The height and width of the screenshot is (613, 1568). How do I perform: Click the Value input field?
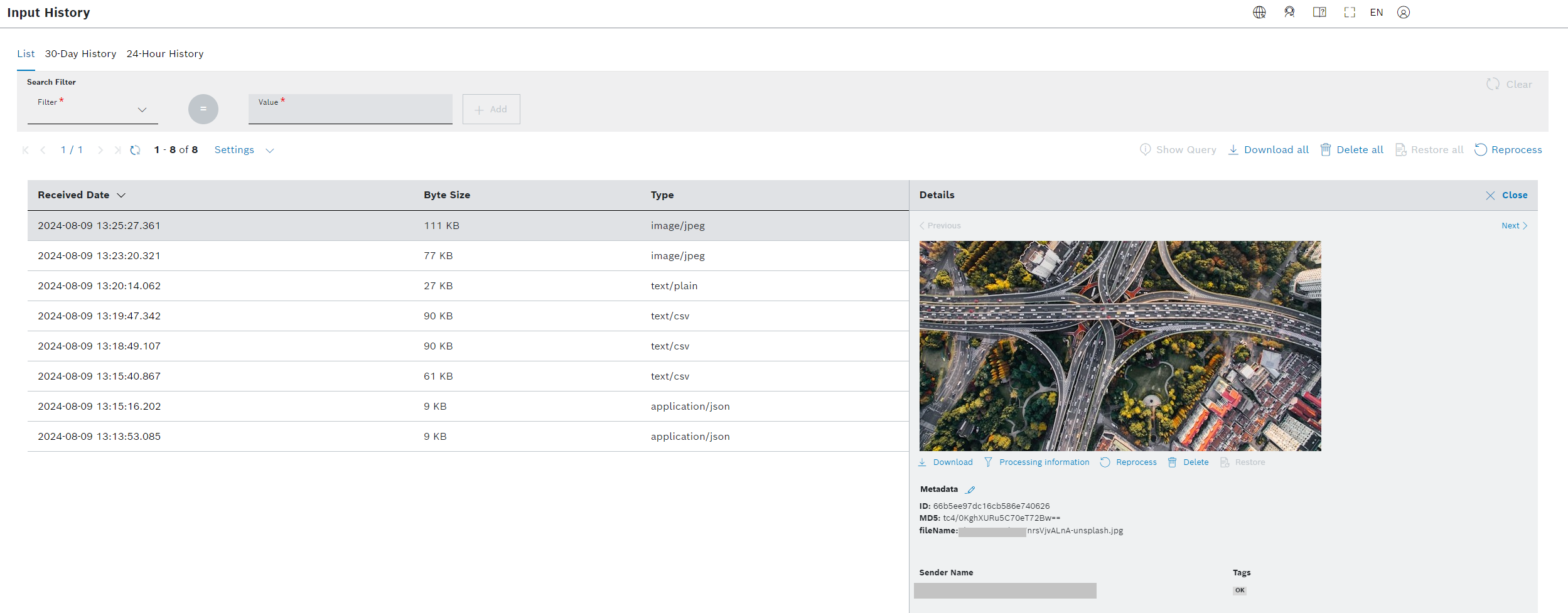[350, 111]
